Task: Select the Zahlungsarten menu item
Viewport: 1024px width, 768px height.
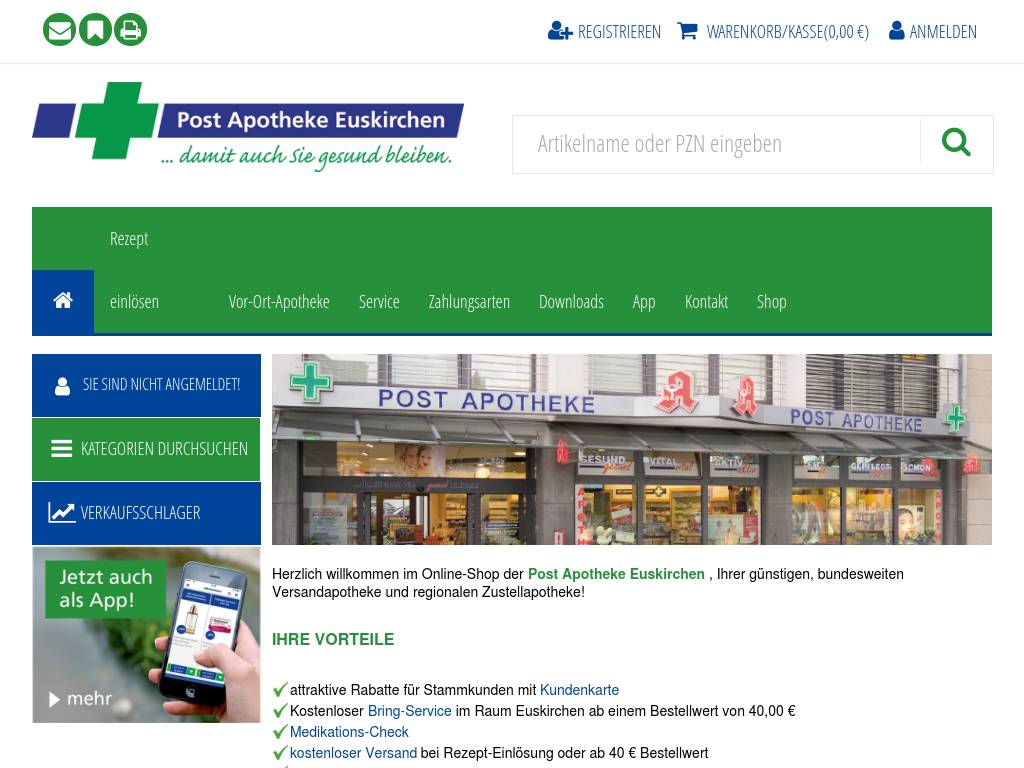Action: 469,302
